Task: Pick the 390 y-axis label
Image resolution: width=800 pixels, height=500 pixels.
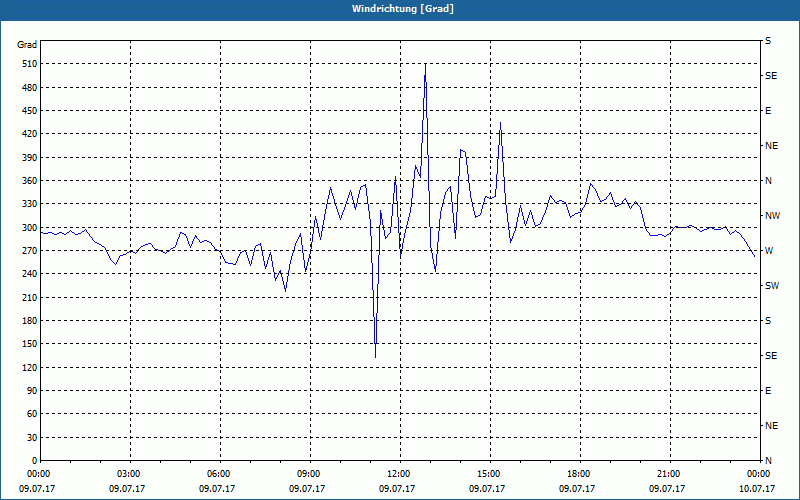Action: pyautogui.click(x=31, y=158)
